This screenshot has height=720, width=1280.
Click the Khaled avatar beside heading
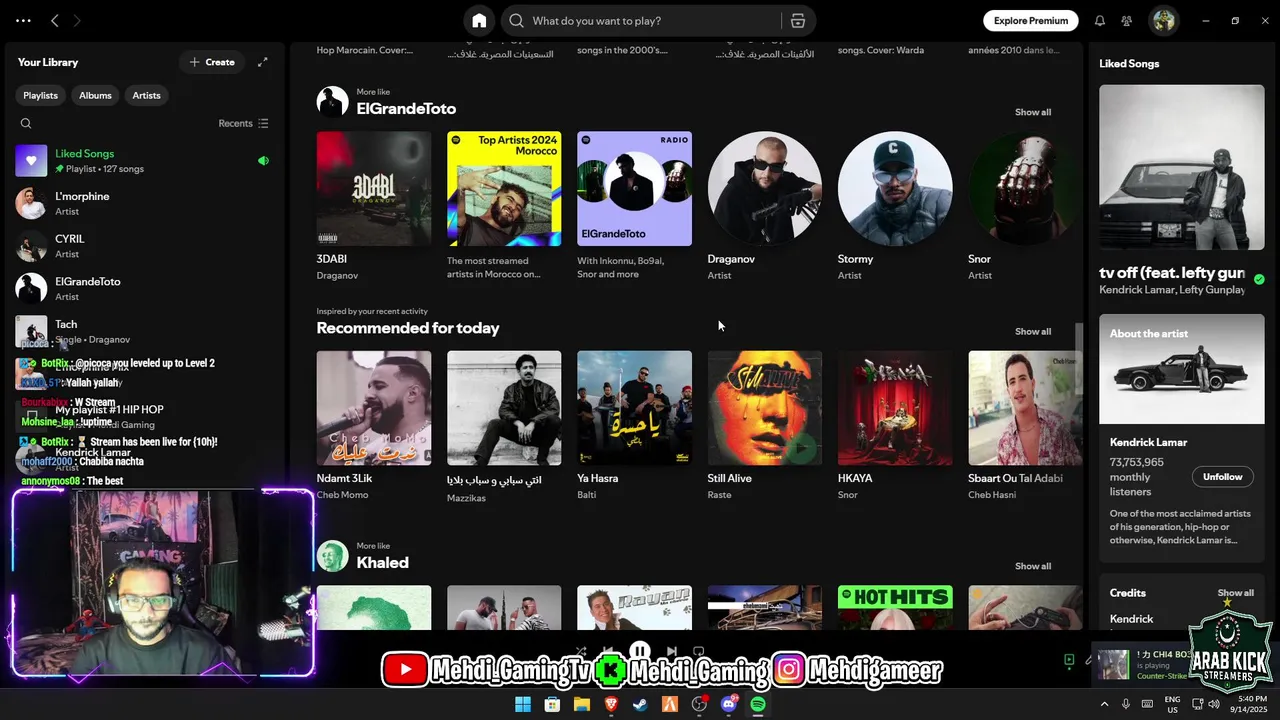coord(333,556)
